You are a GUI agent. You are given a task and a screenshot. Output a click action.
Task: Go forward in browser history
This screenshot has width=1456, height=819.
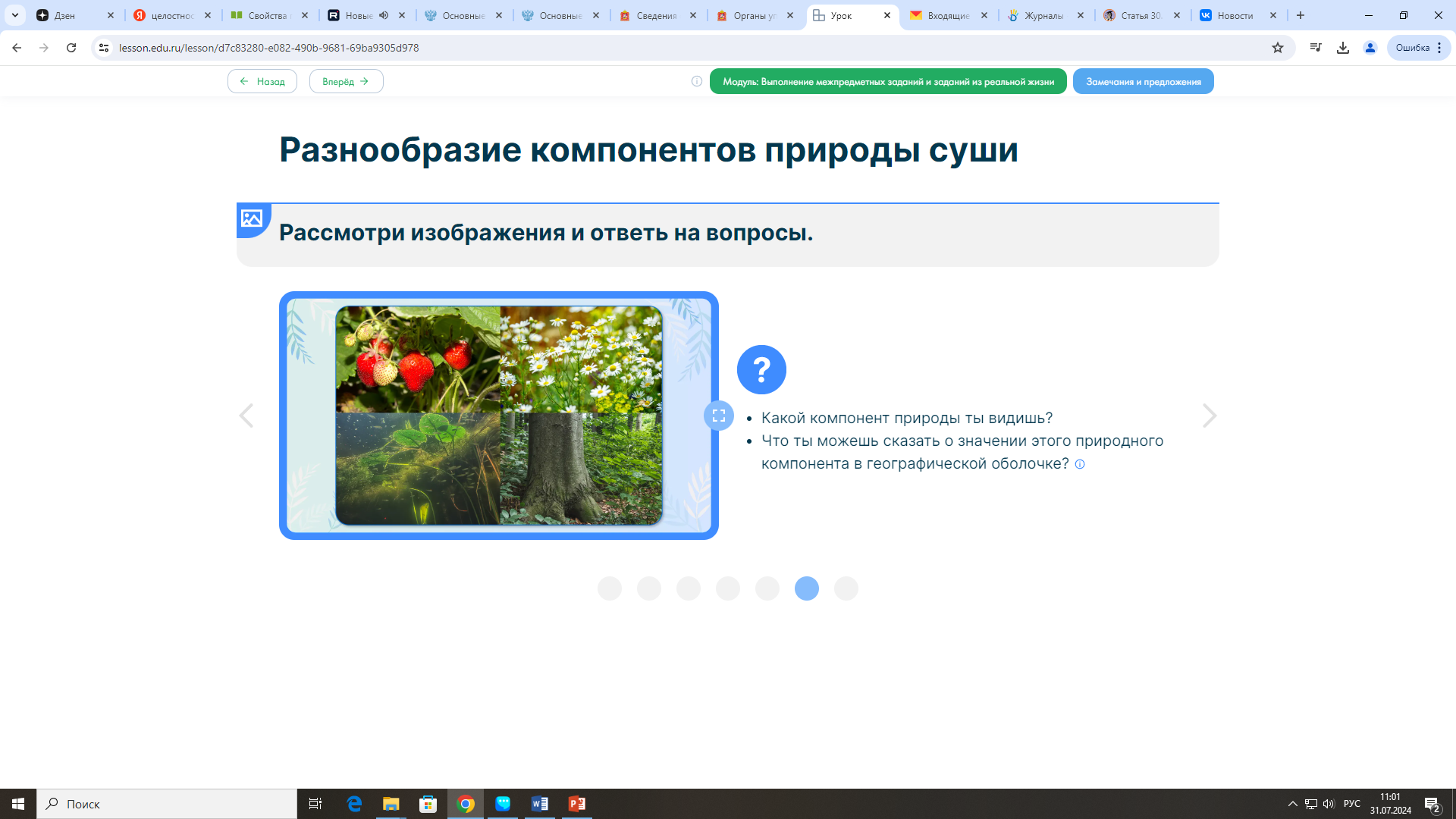[x=44, y=48]
